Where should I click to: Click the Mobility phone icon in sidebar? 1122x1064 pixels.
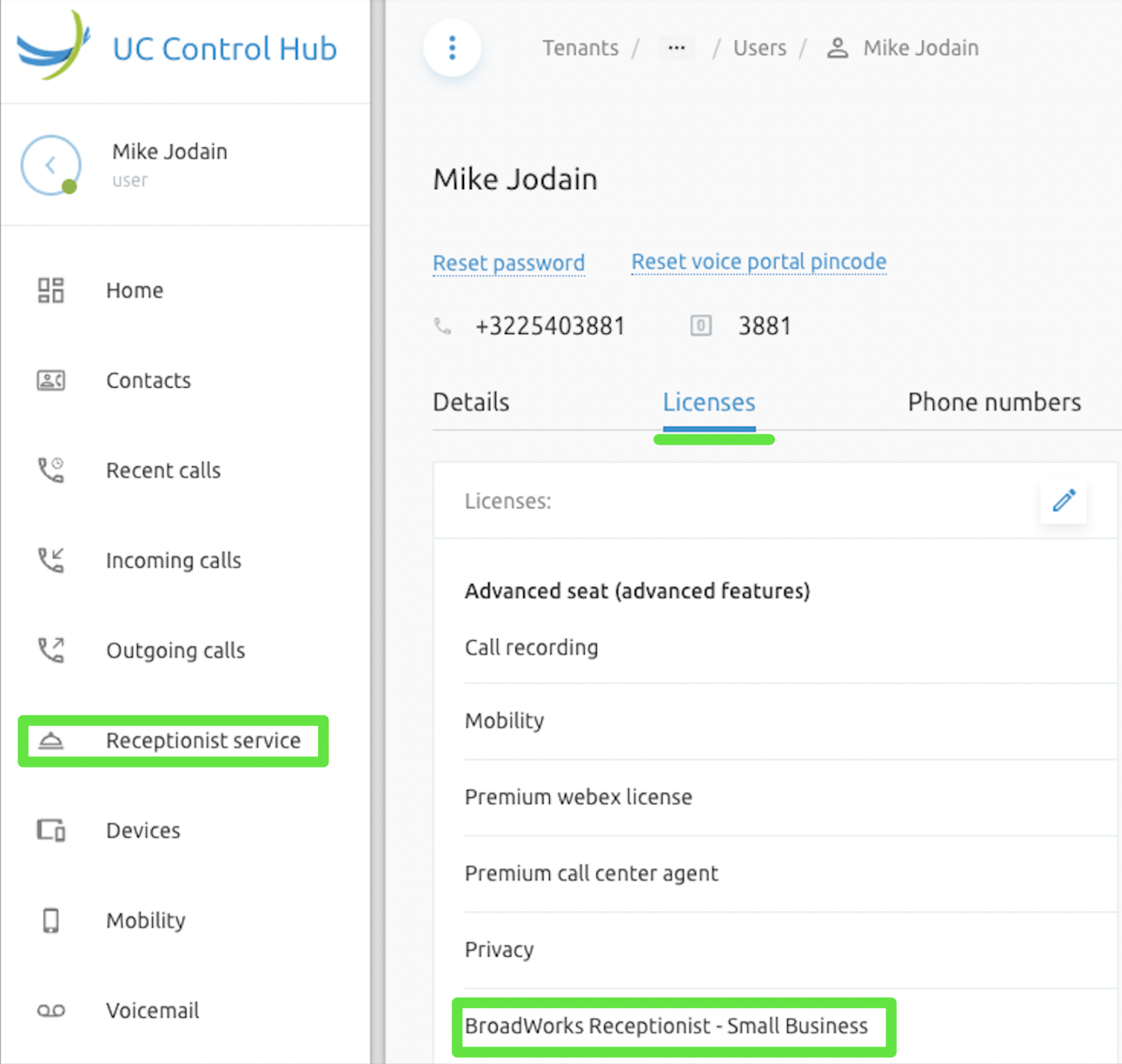pyautogui.click(x=50, y=920)
